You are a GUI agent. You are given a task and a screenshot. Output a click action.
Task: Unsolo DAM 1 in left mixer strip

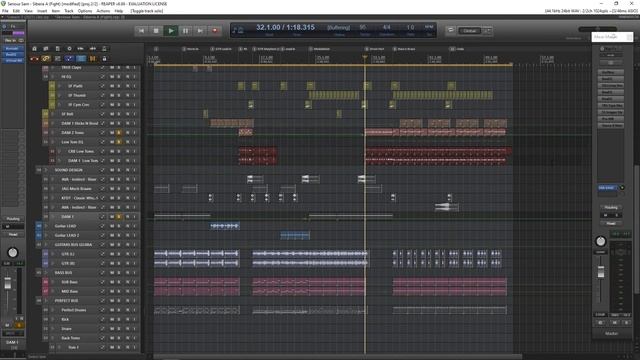pos(19,325)
